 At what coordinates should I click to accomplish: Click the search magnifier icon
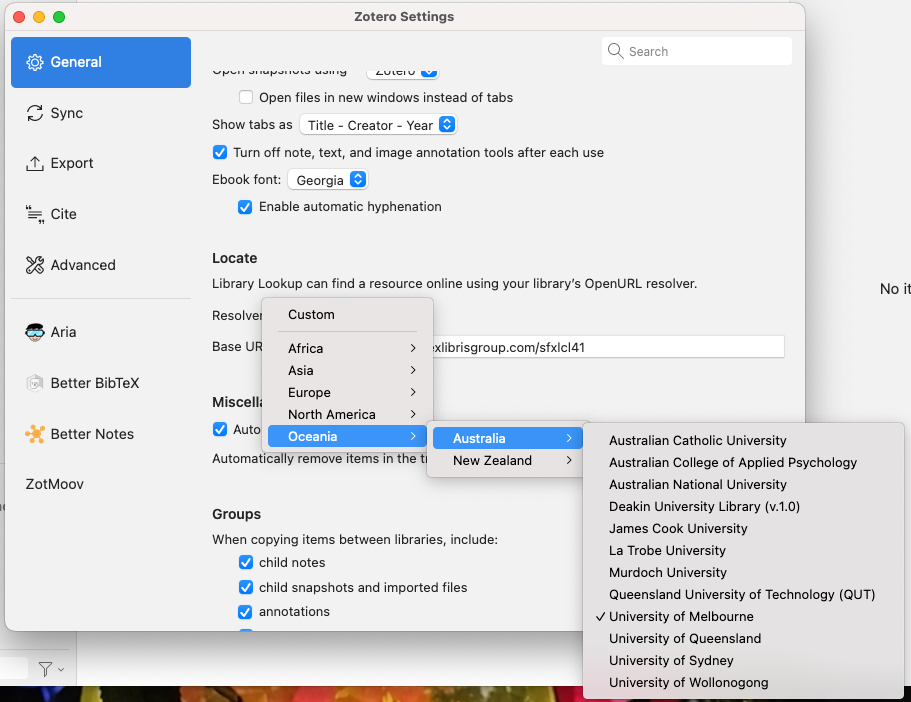(x=615, y=51)
